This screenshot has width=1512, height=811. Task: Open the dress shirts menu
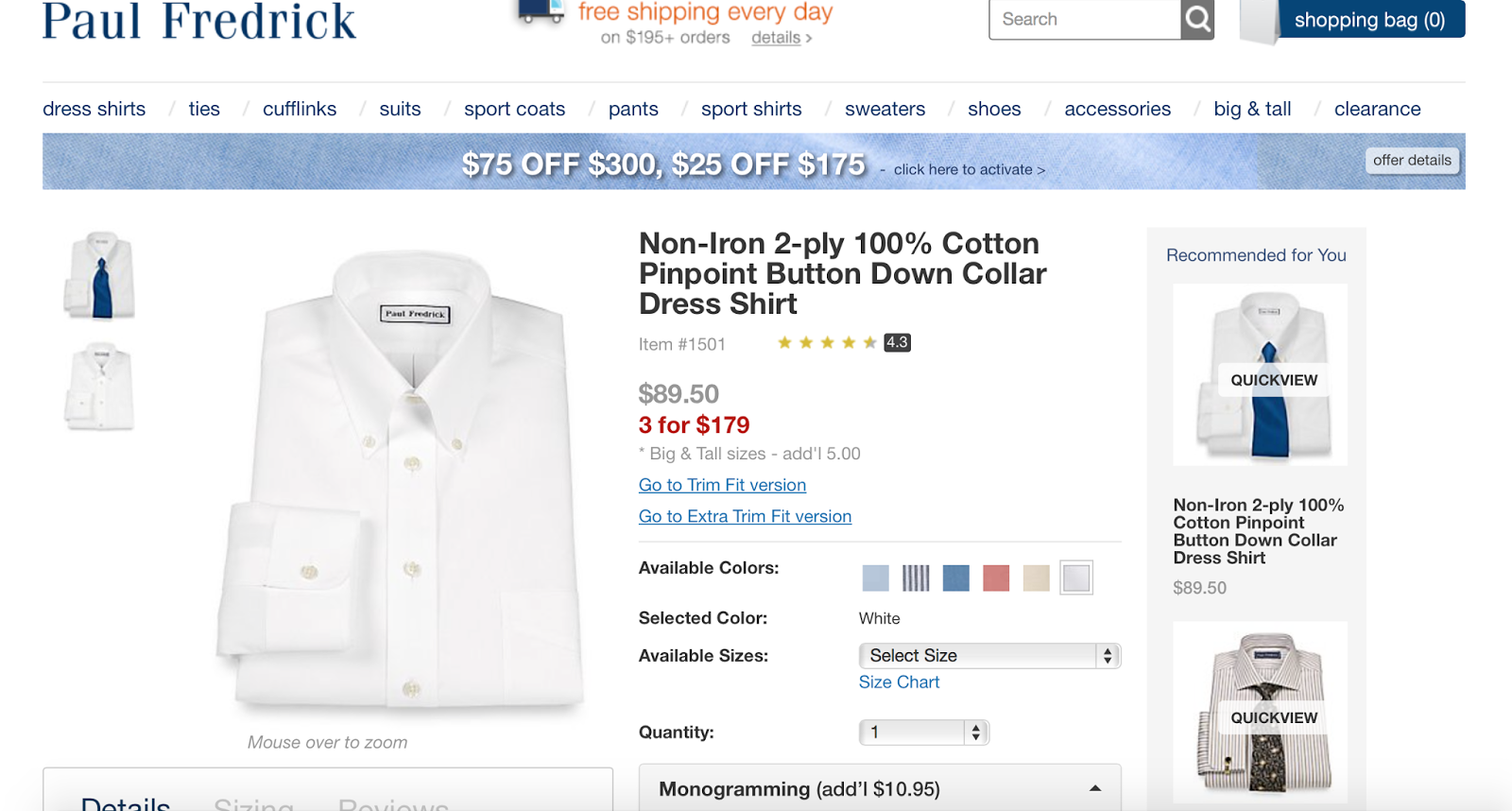pyautogui.click(x=94, y=109)
